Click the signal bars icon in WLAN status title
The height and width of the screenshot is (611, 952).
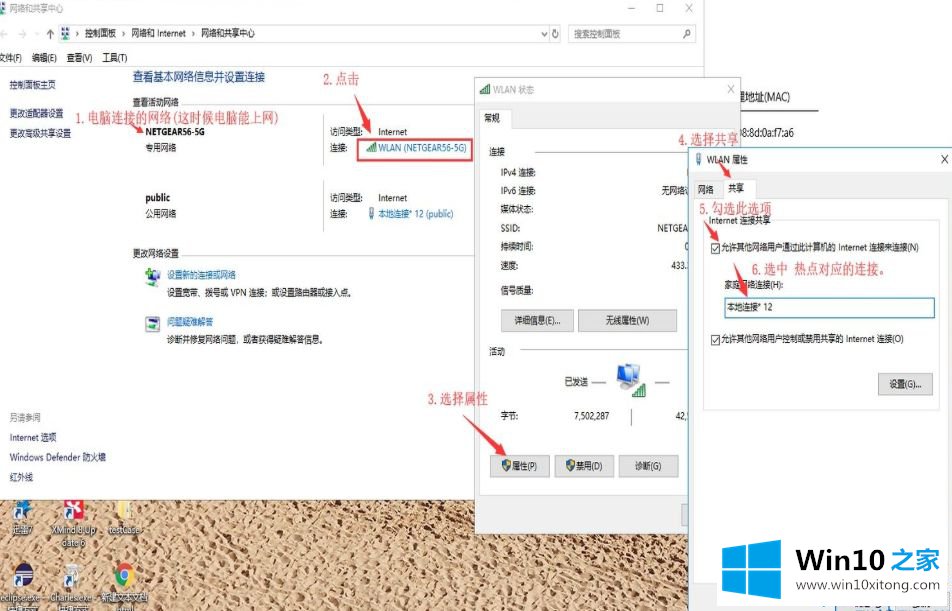[x=484, y=89]
